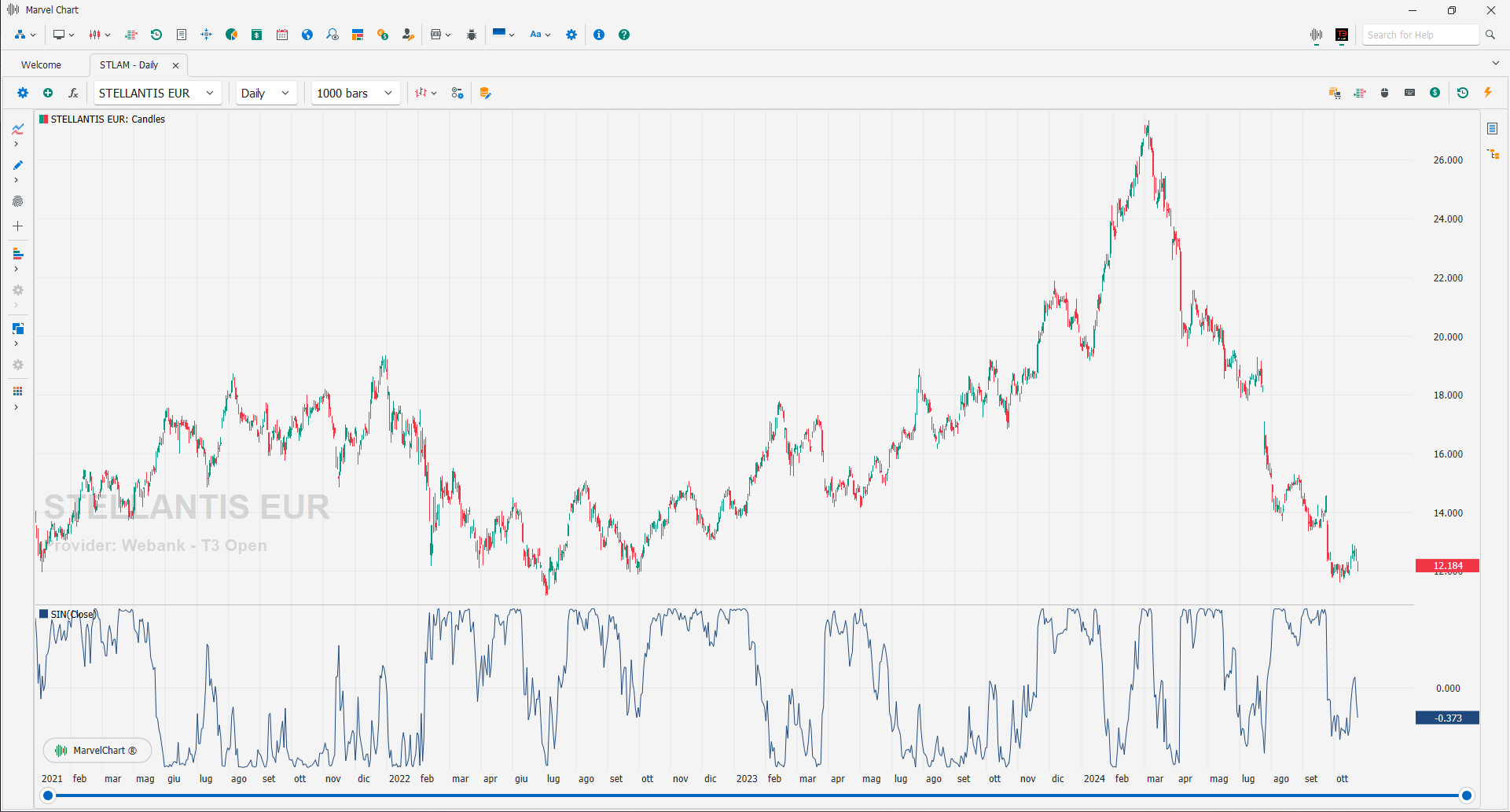The image size is (1510, 812).
Task: Select the horizontal bars tool in sidebar
Action: point(17,254)
